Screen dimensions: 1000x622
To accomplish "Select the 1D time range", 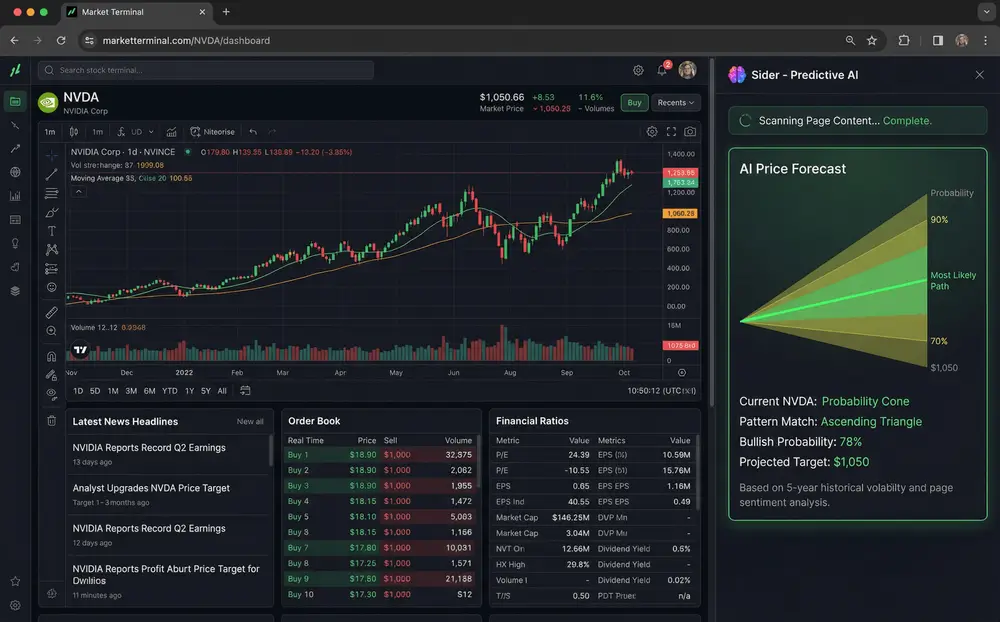I will click(78, 391).
